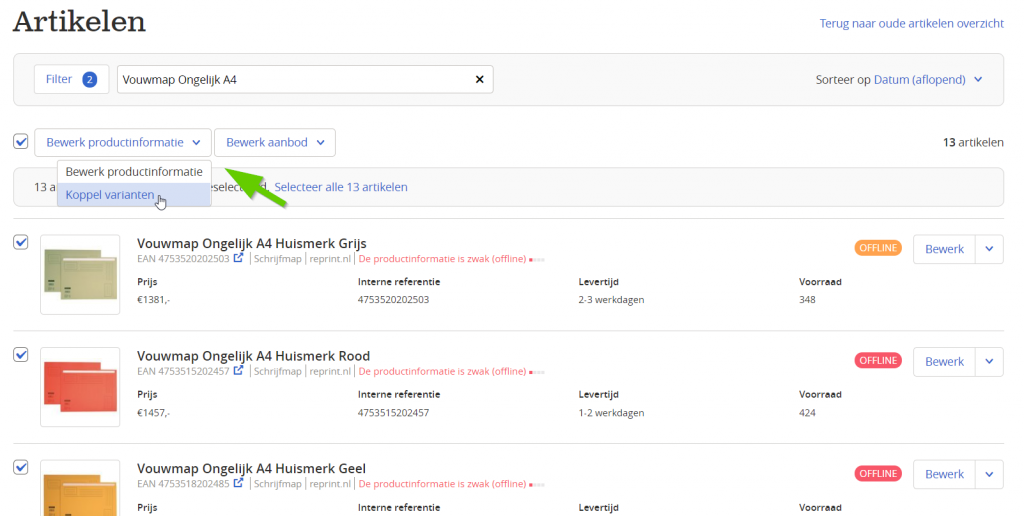The width and height of the screenshot is (1024, 516).
Task: Uncheck the Vouwmap Ongelijk A4 Huismerk Rood checkbox
Action: 21,355
